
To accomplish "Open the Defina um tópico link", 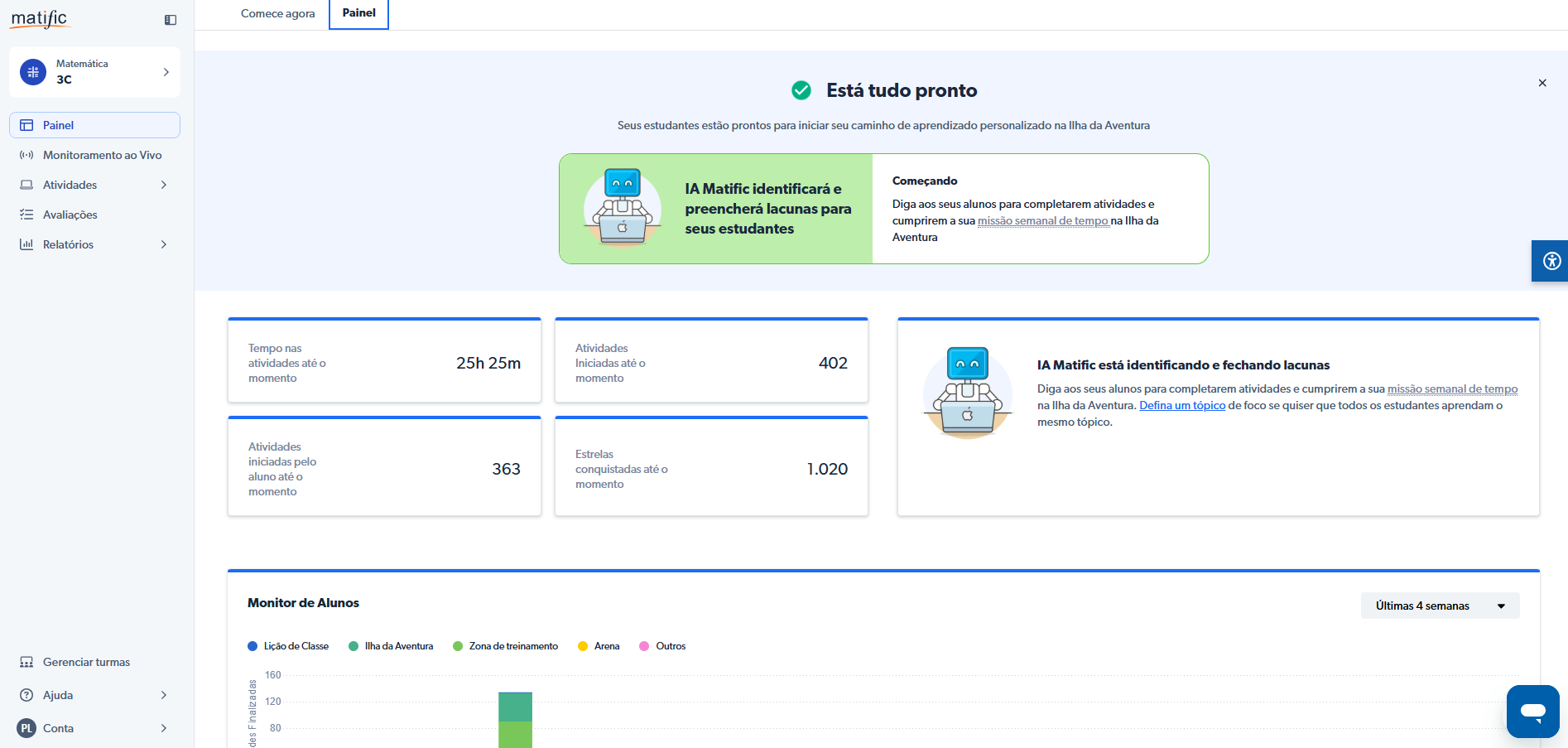I will [x=1181, y=405].
